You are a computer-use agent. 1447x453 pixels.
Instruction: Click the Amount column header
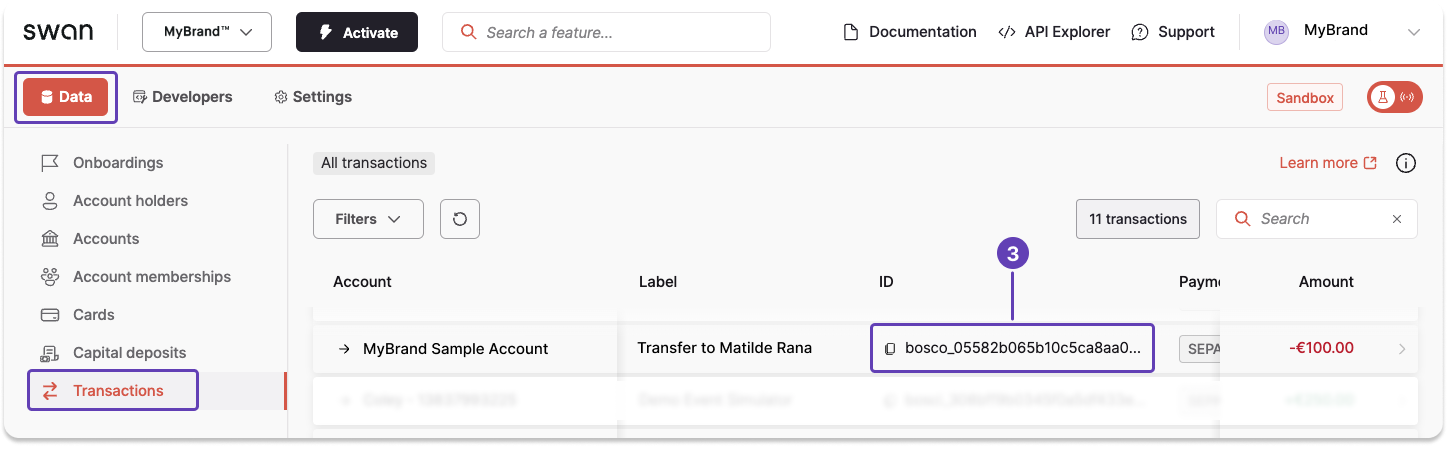point(1326,282)
